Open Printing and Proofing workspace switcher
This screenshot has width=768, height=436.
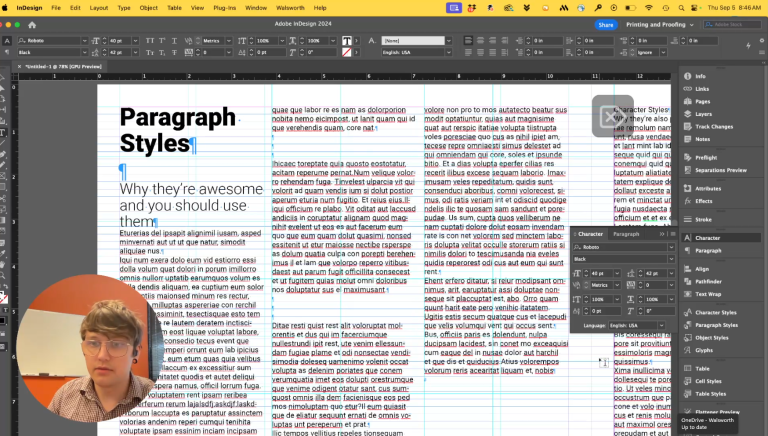pos(660,24)
